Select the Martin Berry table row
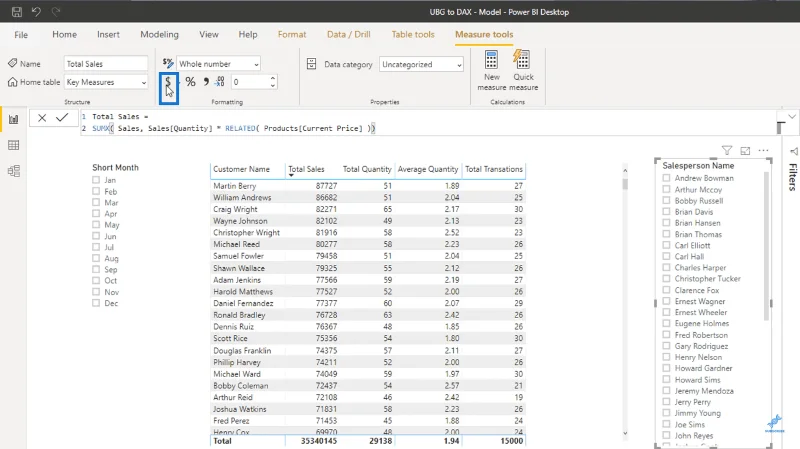The image size is (800, 449). tap(368, 186)
